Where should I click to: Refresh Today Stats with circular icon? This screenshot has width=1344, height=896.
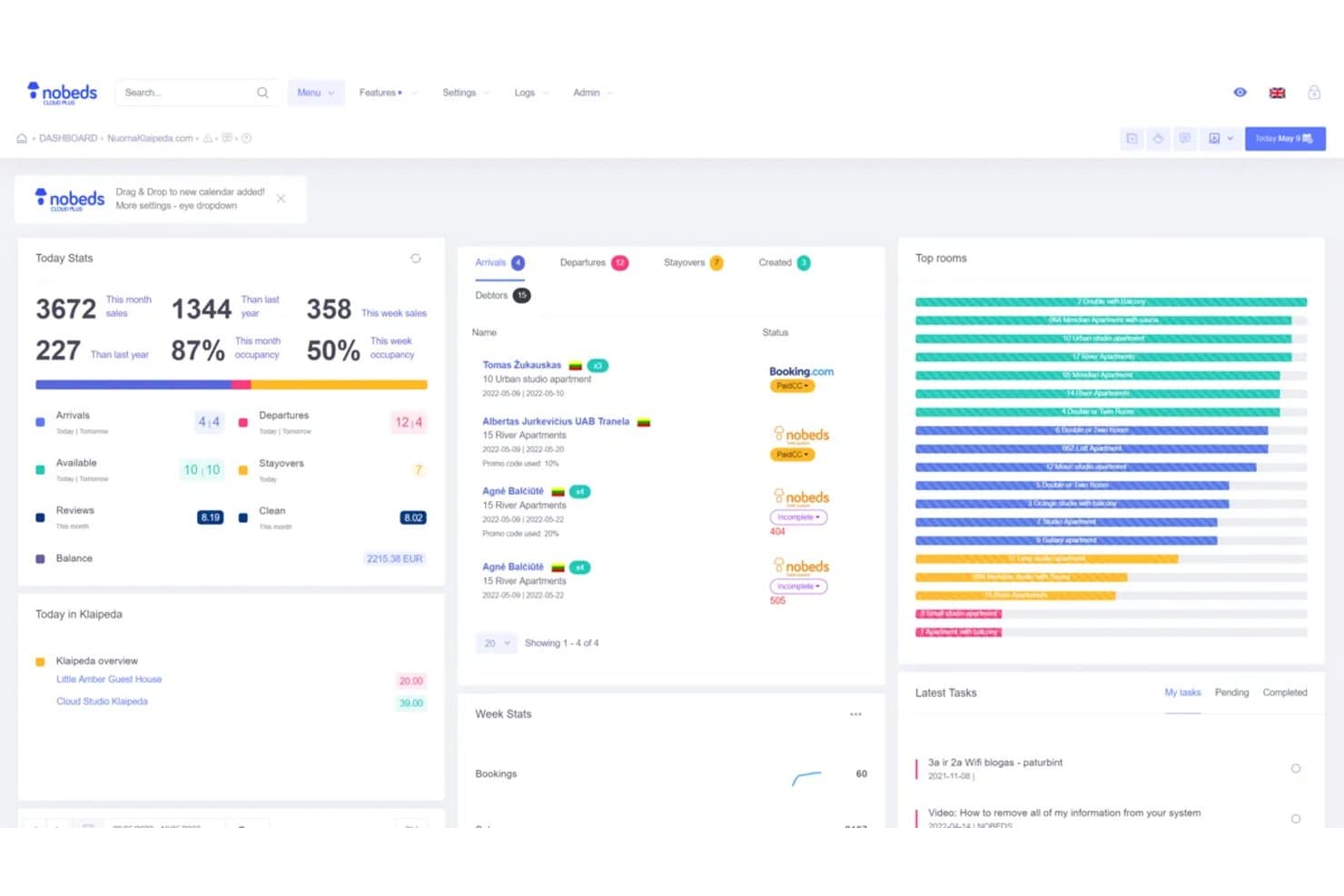click(x=416, y=259)
